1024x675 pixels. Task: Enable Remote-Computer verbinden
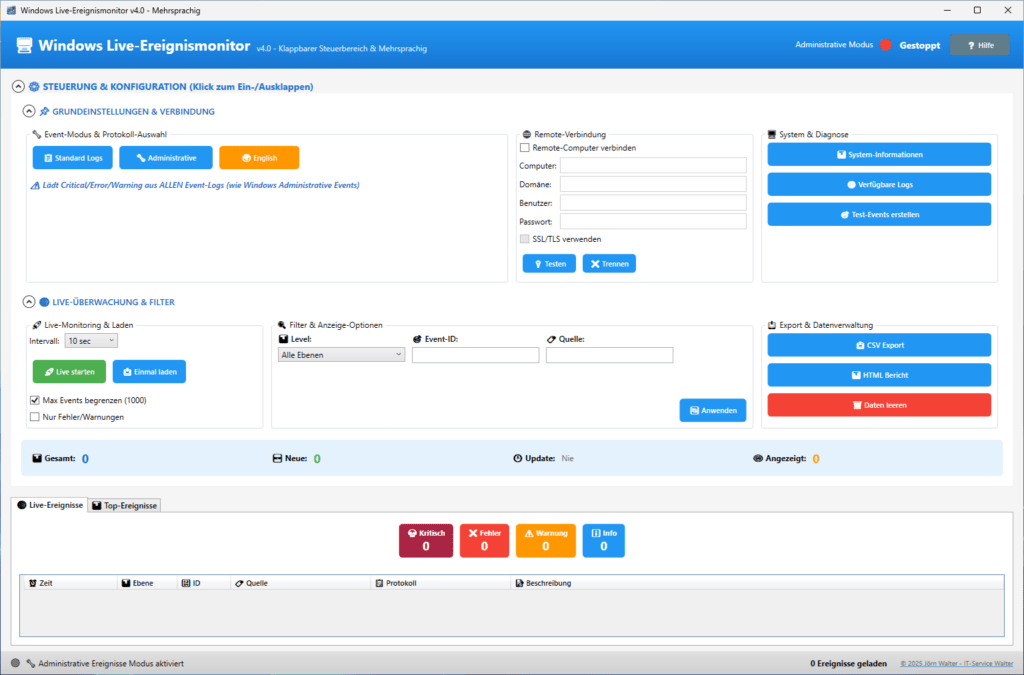tap(524, 148)
